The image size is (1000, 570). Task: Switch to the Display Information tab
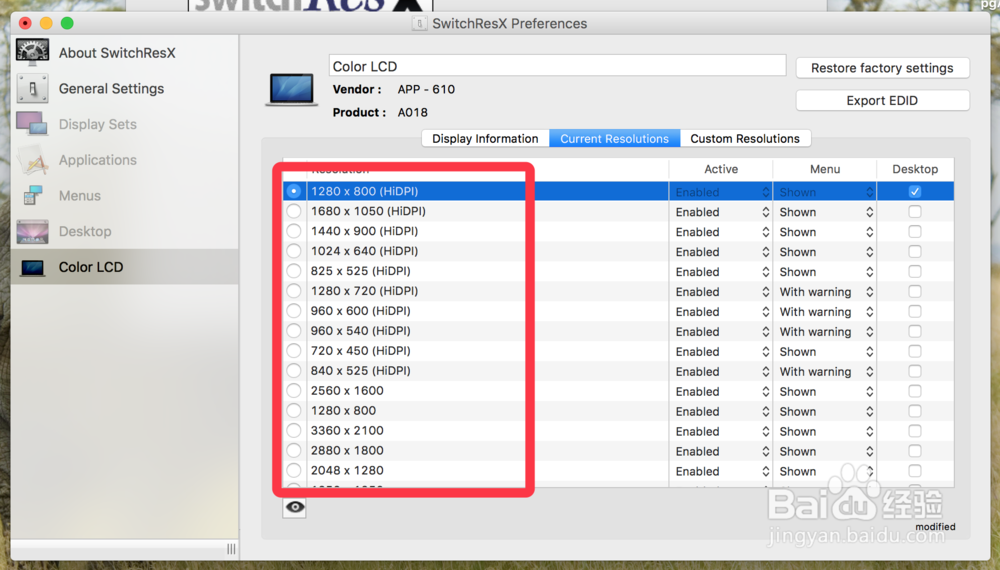click(485, 138)
